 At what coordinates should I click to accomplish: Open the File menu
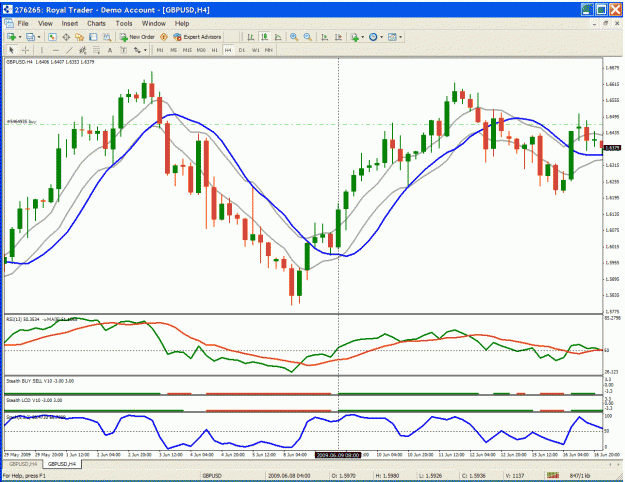click(23, 24)
